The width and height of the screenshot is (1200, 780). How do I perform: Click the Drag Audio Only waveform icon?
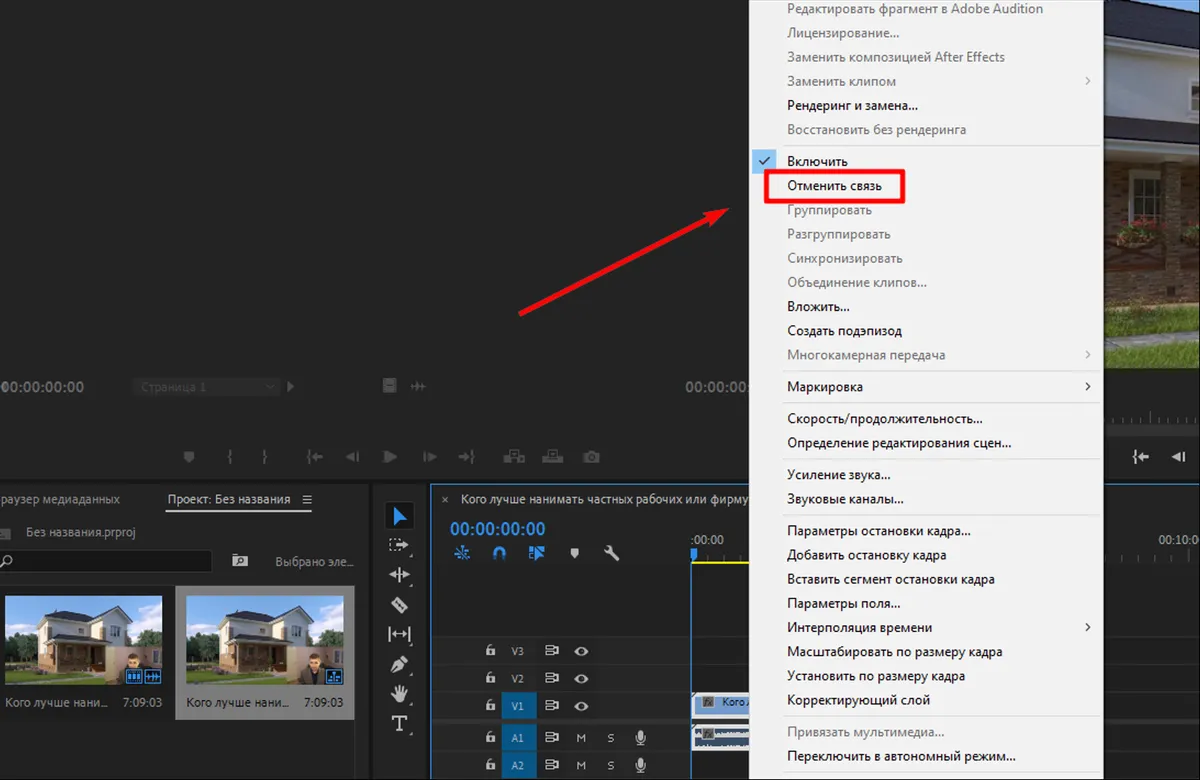(418, 386)
